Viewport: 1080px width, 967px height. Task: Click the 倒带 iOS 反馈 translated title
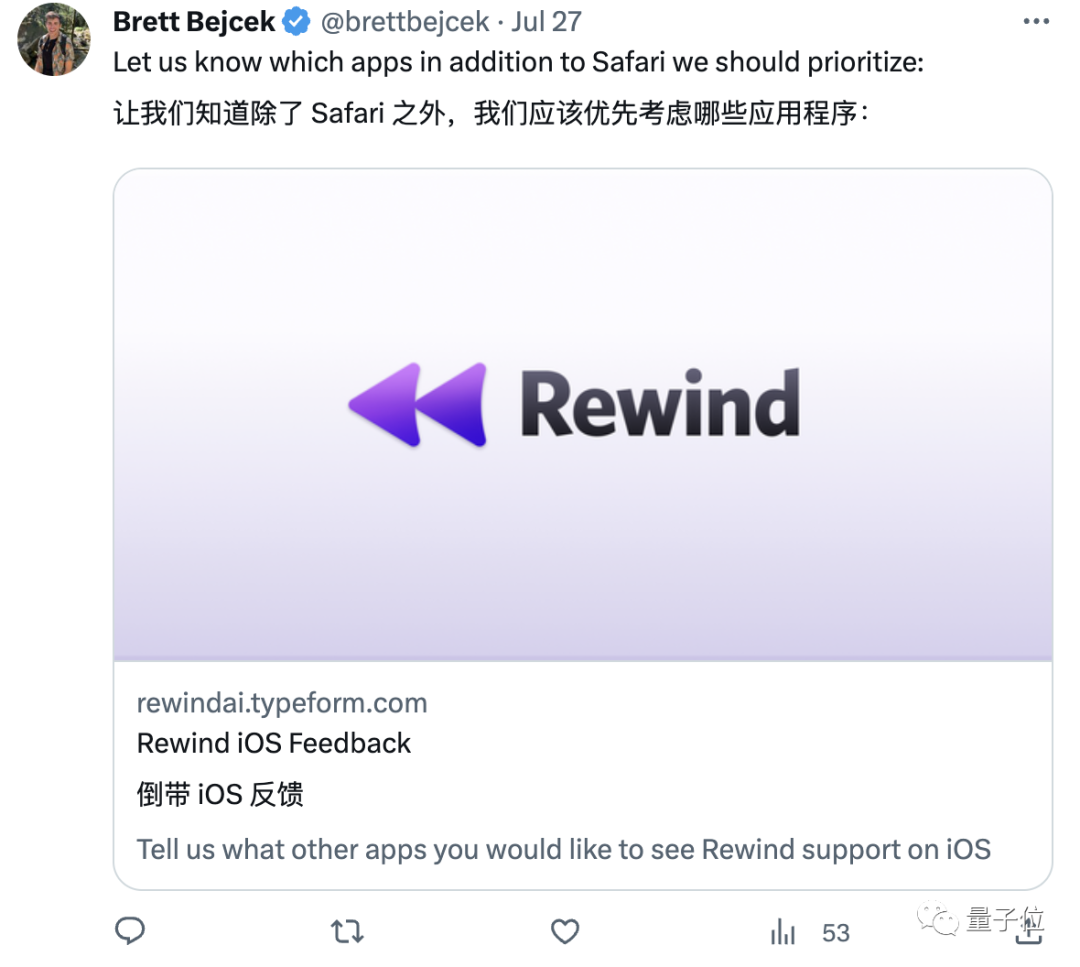[x=220, y=795]
